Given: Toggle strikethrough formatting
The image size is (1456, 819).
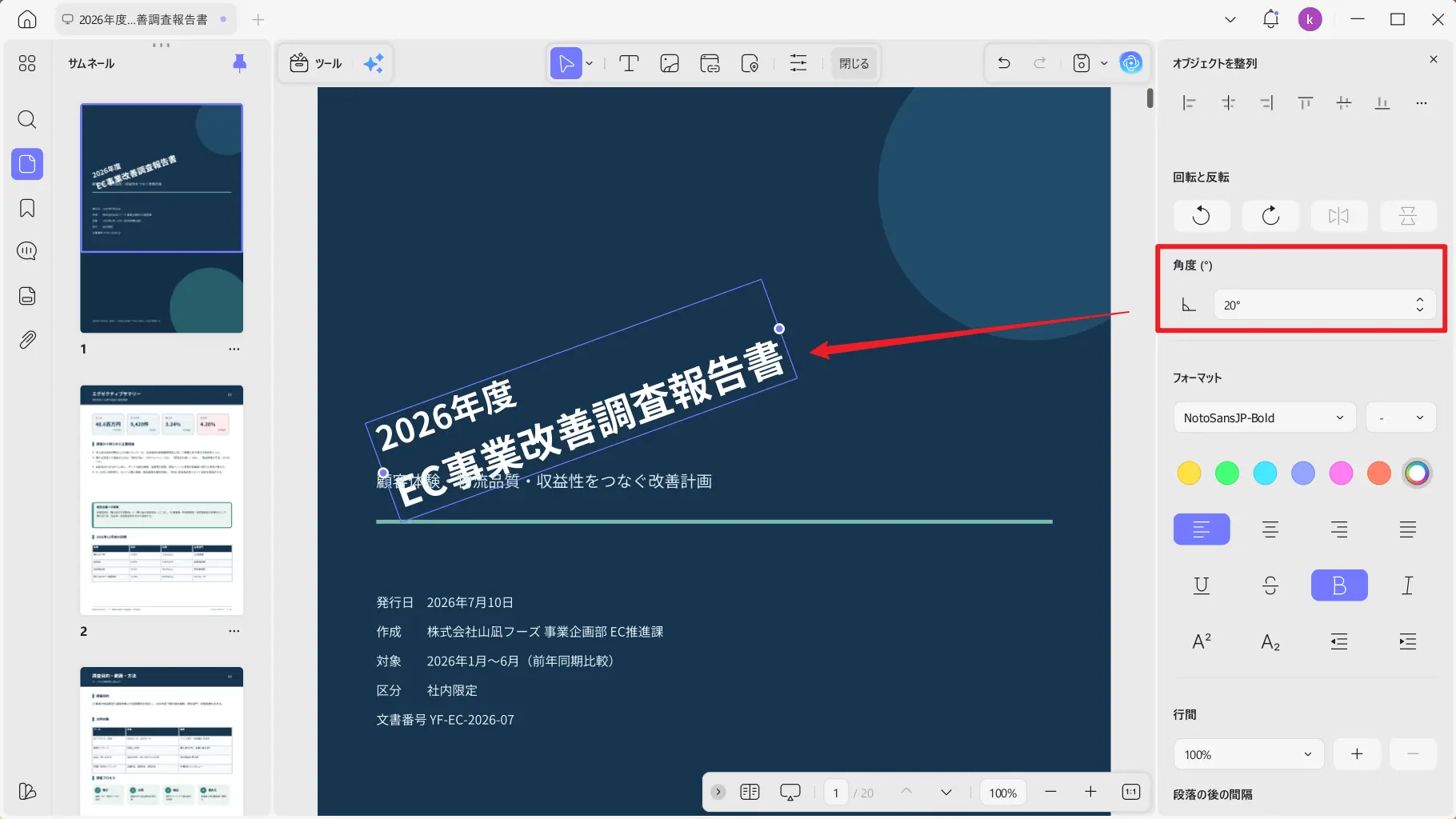Looking at the screenshot, I should (x=1270, y=585).
